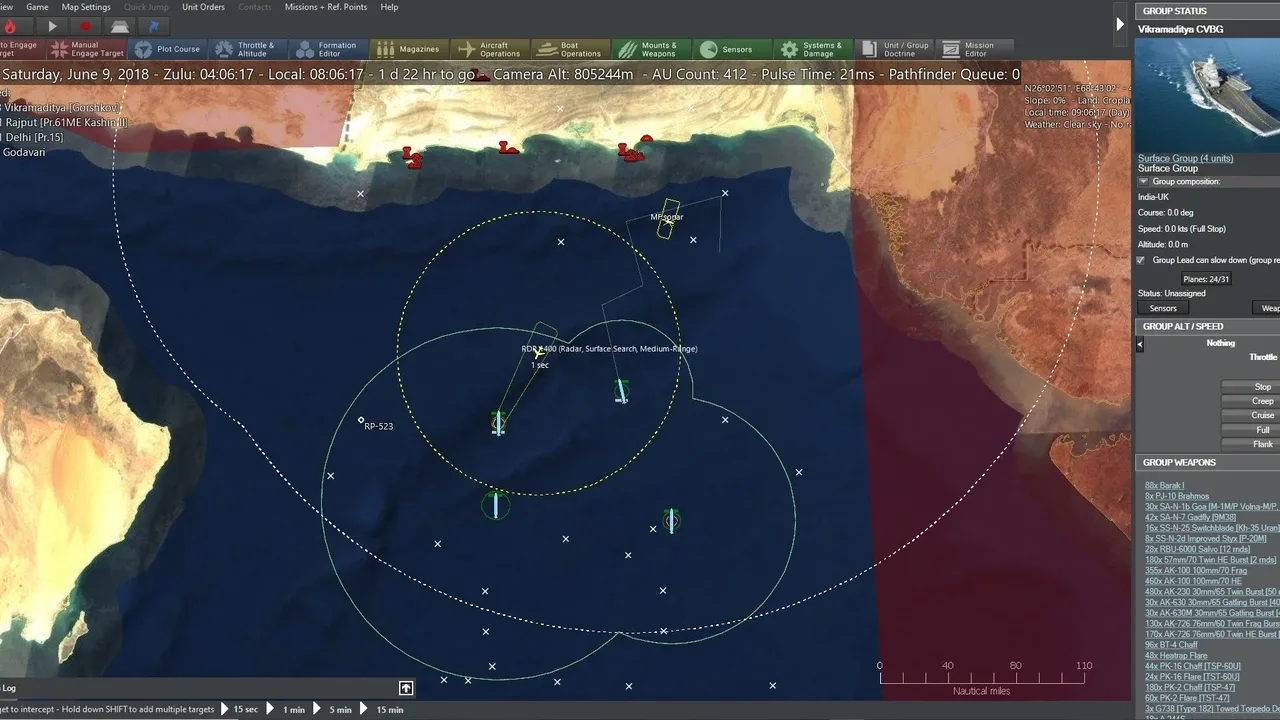Click the play button to start simulation
This screenshot has width=1280, height=720.
[x=52, y=27]
